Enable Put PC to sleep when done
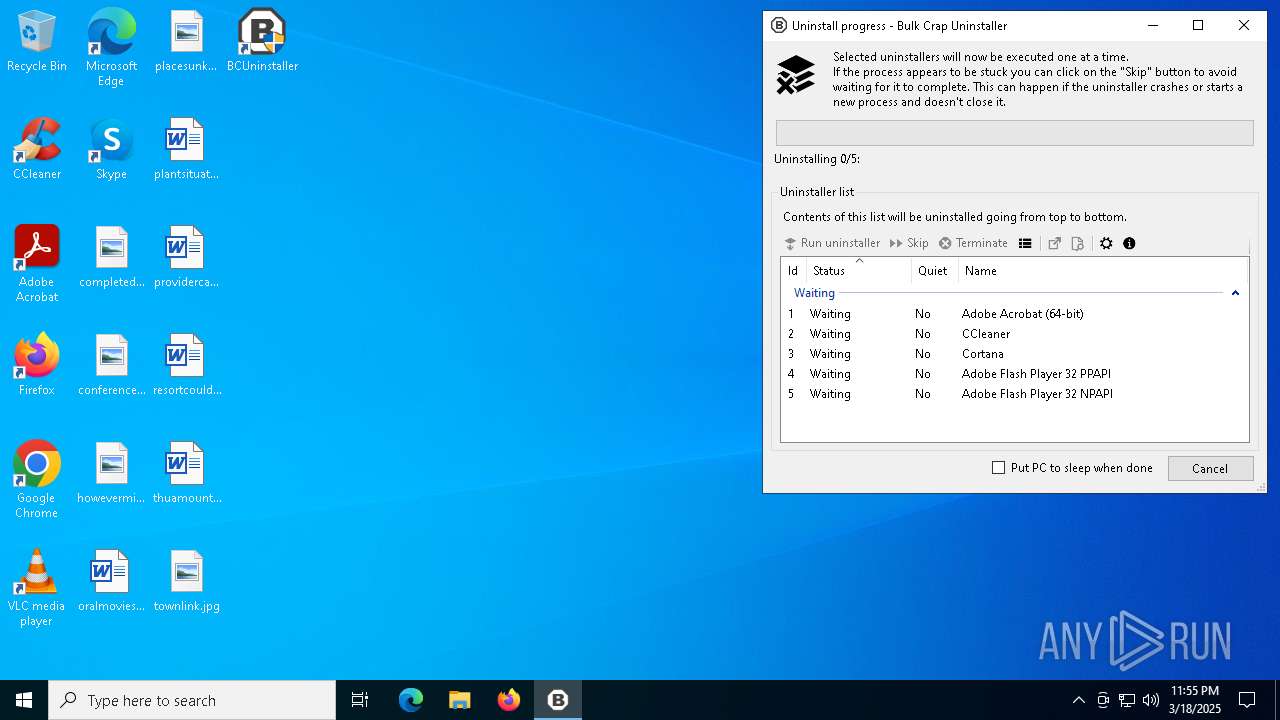Viewport: 1280px width, 720px height. point(998,468)
